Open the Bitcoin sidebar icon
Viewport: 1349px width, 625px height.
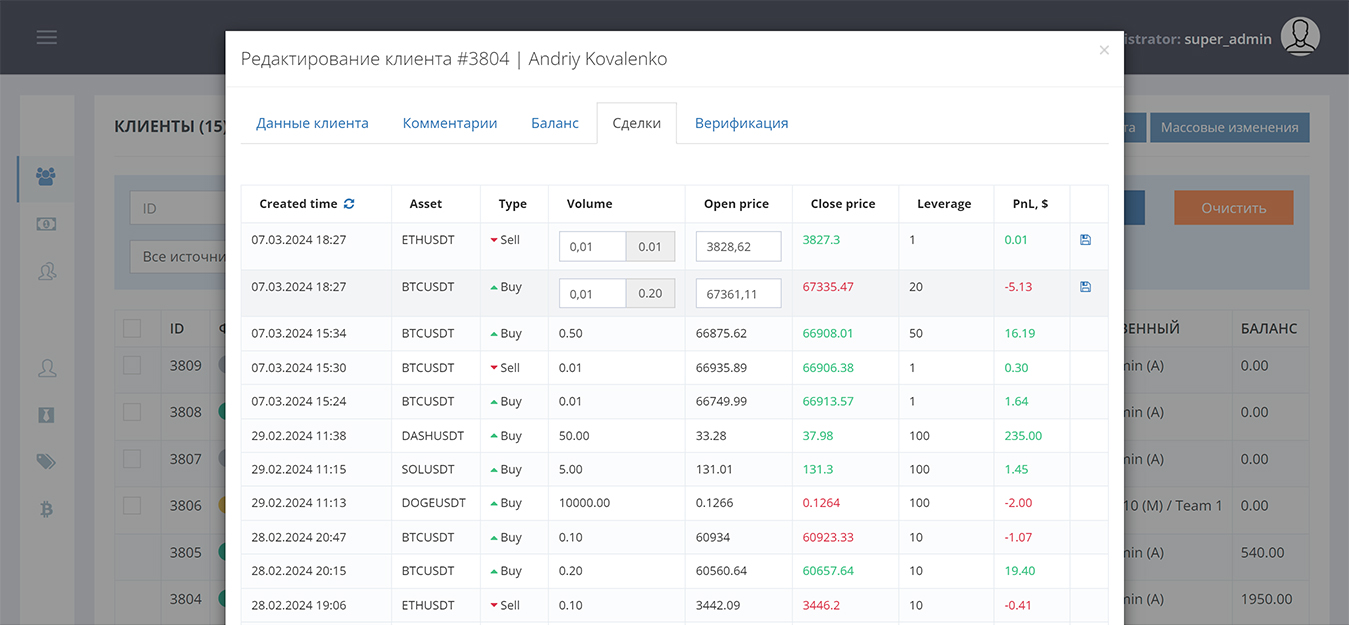(x=46, y=509)
